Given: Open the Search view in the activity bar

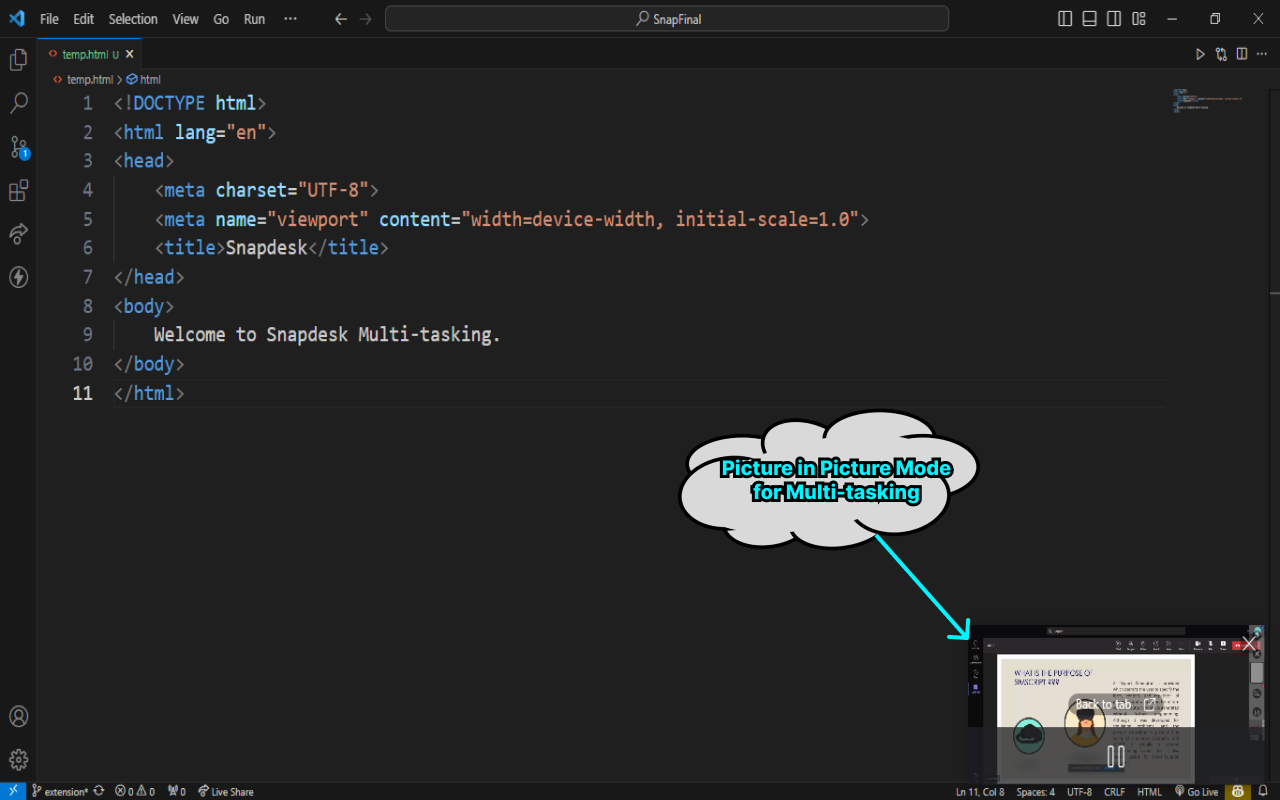Looking at the screenshot, I should pos(18,103).
